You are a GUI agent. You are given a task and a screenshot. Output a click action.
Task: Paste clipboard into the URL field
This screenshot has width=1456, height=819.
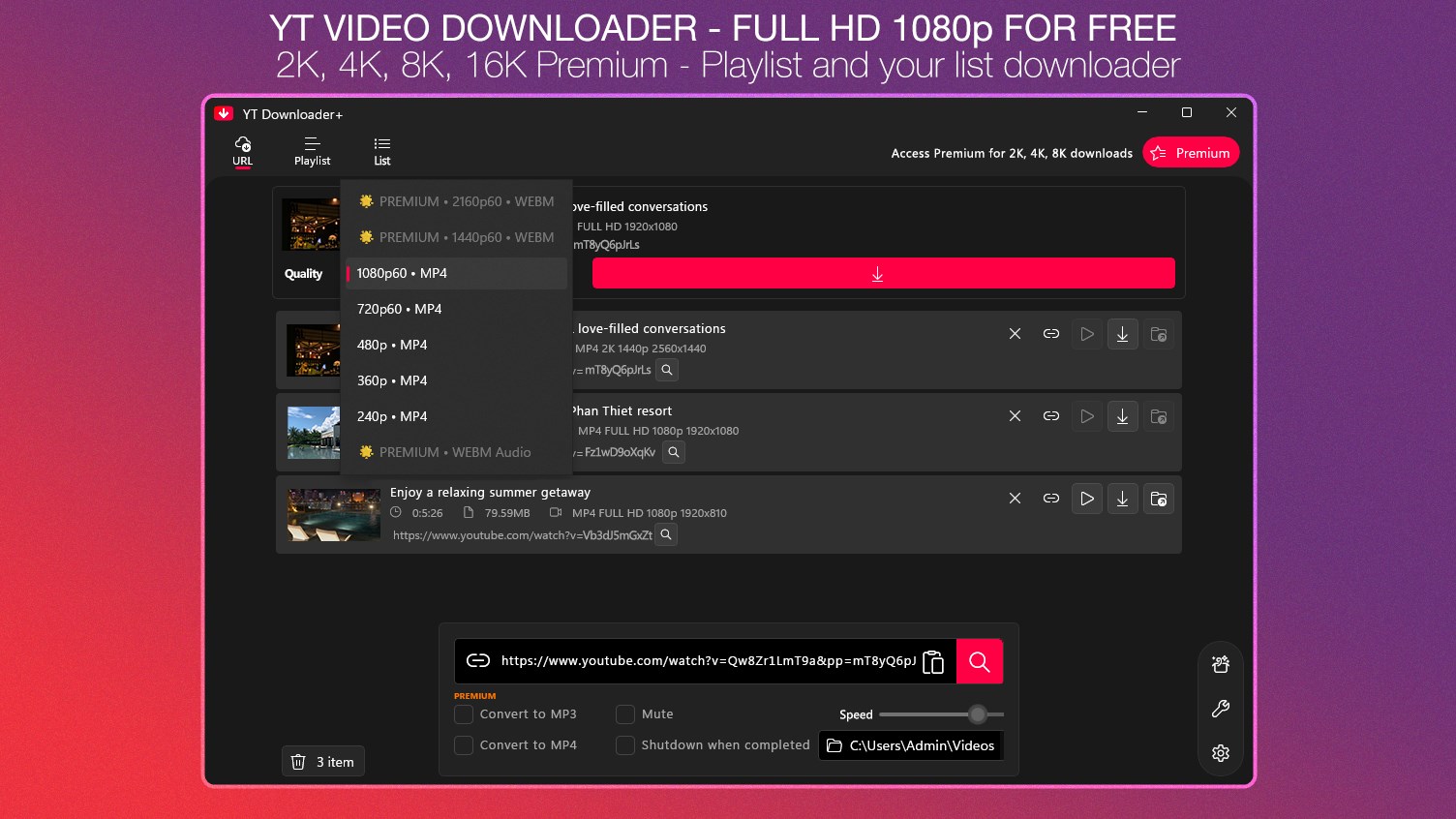point(932,661)
